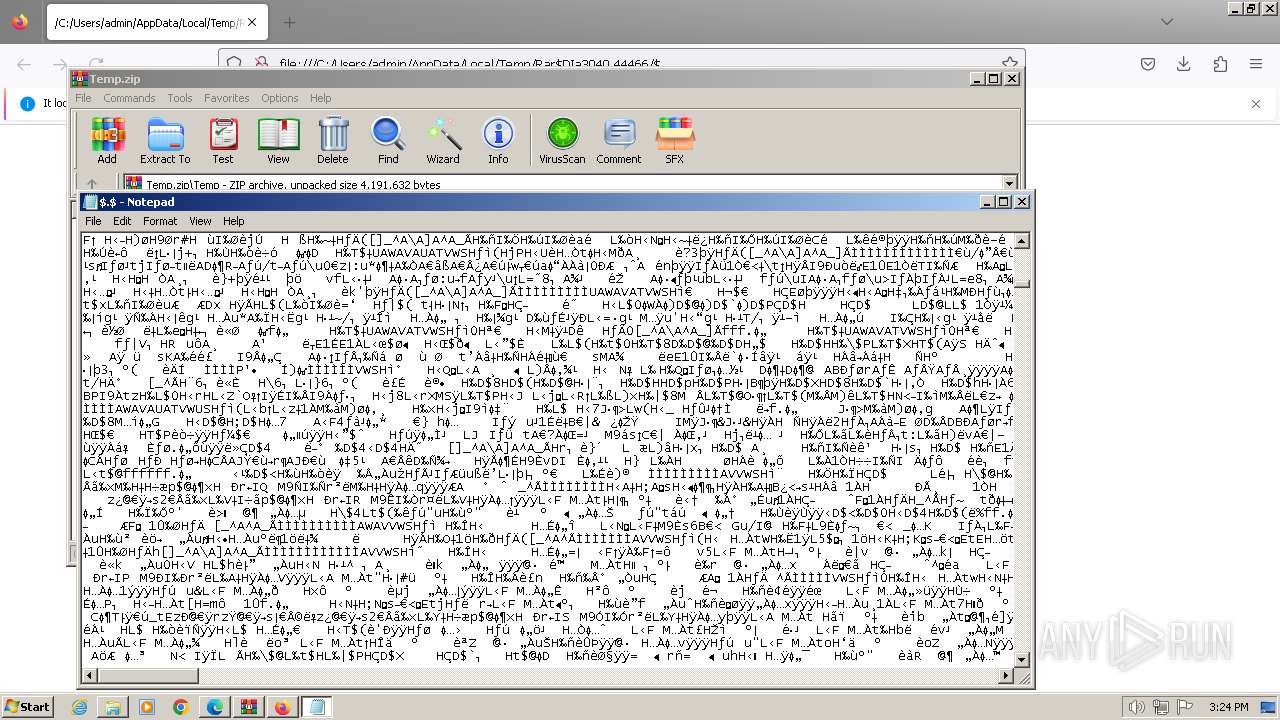Open Internet Explorer from taskbar
This screenshot has width=1280, height=720.
click(x=80, y=707)
